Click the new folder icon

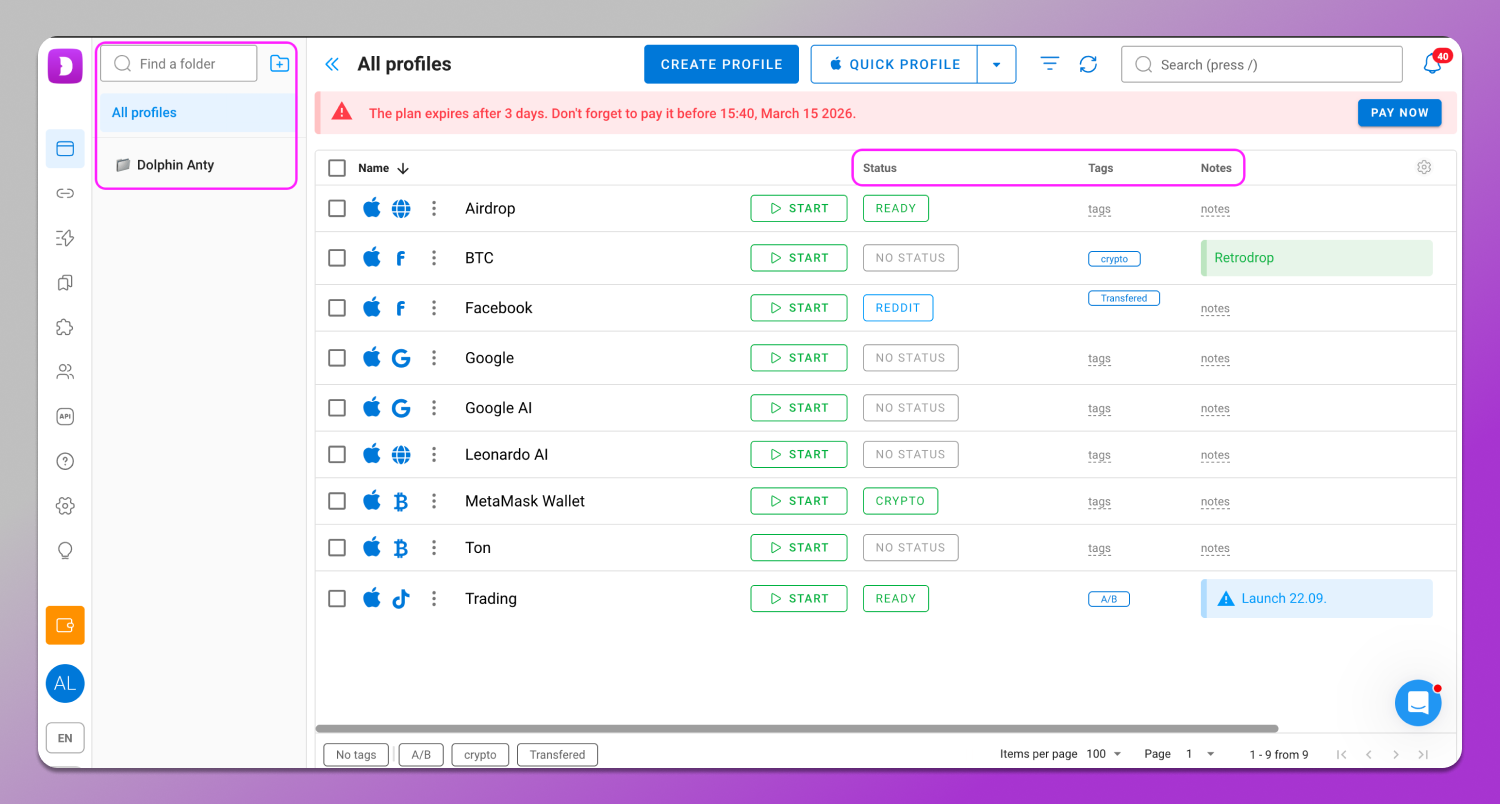coord(280,64)
